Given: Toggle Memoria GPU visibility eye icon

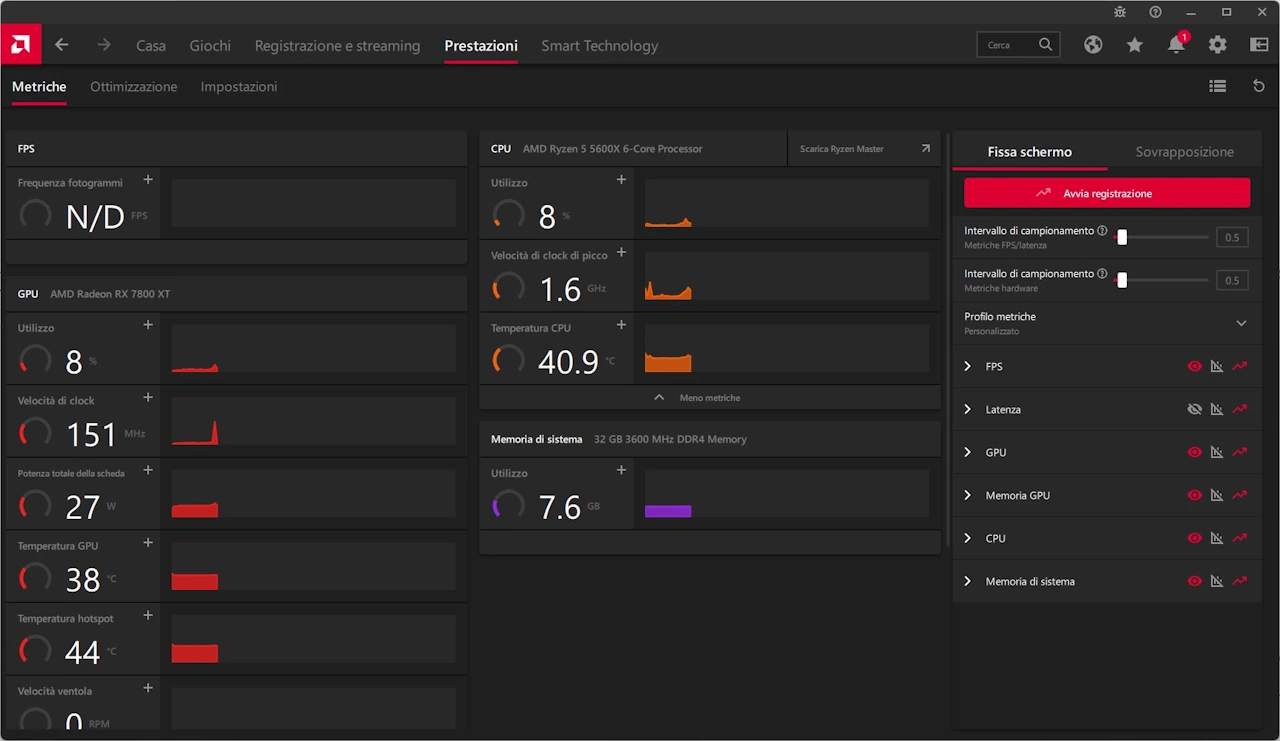Looking at the screenshot, I should [x=1194, y=496].
